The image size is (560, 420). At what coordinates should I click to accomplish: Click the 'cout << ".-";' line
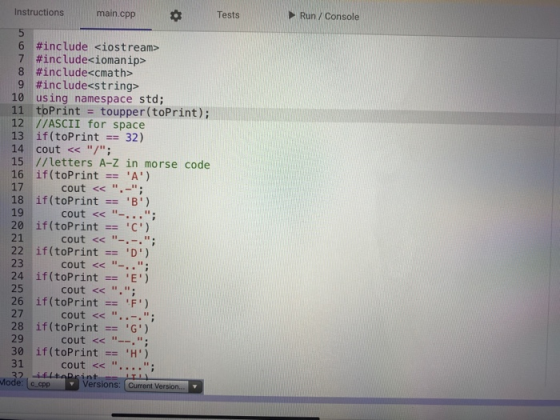(x=102, y=188)
